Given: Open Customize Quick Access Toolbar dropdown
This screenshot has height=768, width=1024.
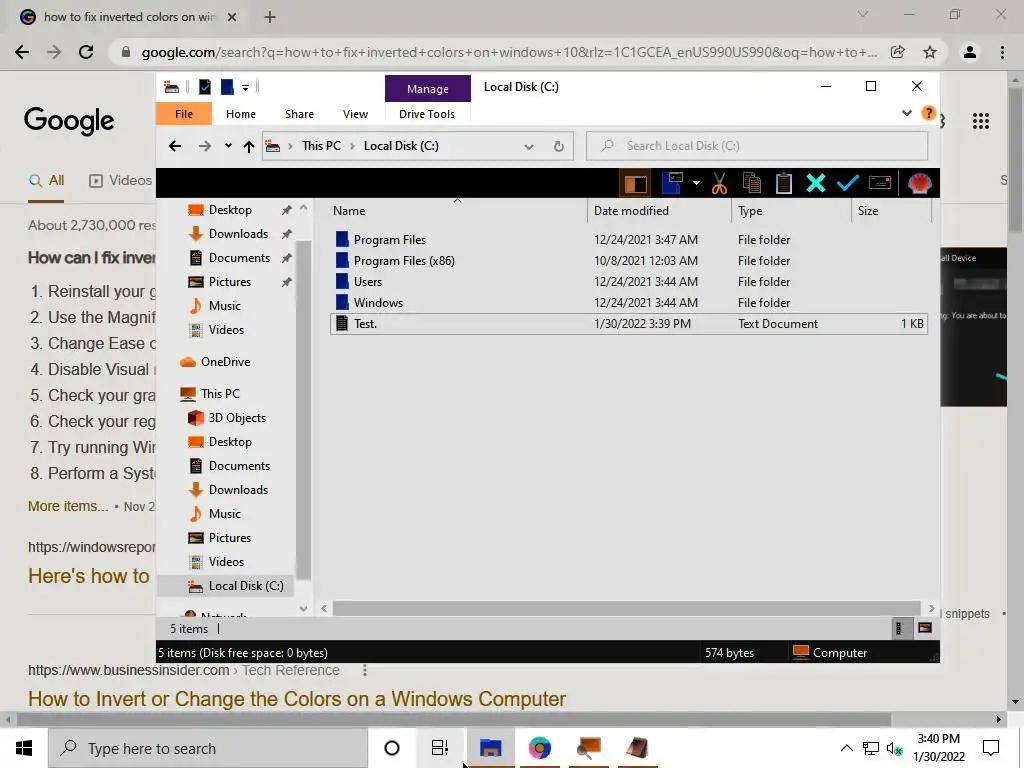Looking at the screenshot, I should [x=246, y=88].
